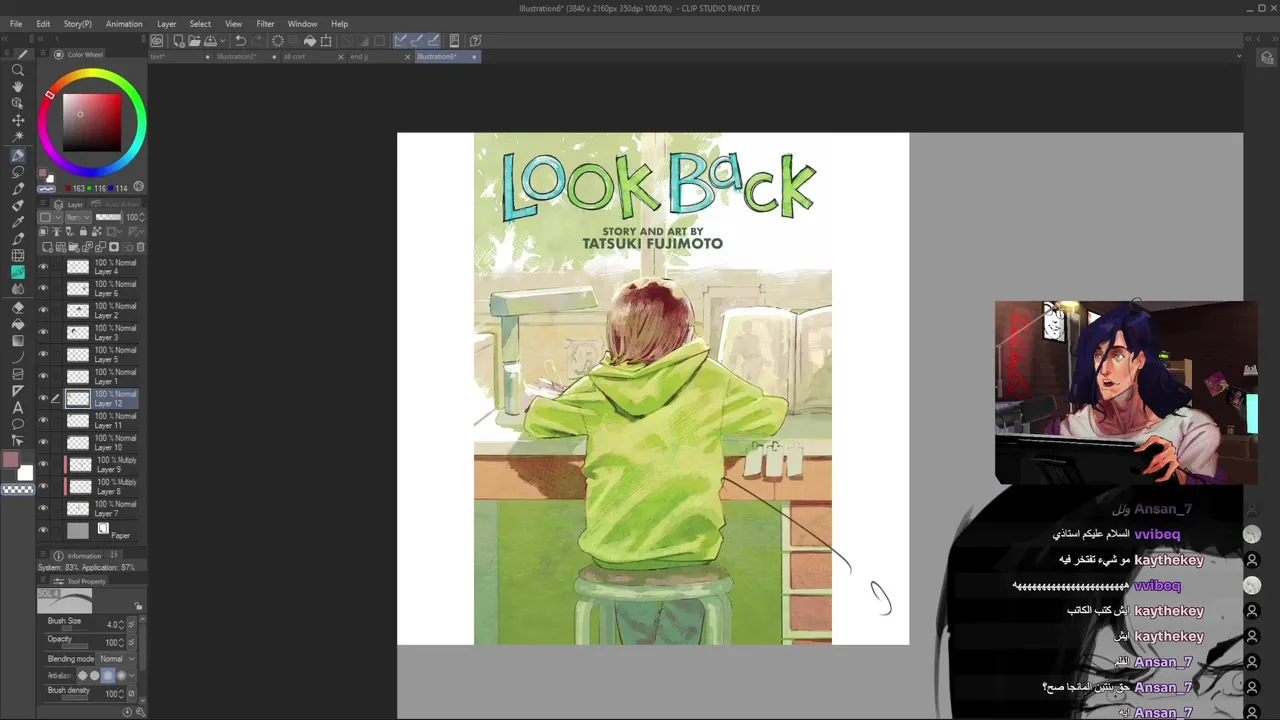The height and width of the screenshot is (720, 1280).
Task: Open the Filter menu
Action: coord(265,24)
